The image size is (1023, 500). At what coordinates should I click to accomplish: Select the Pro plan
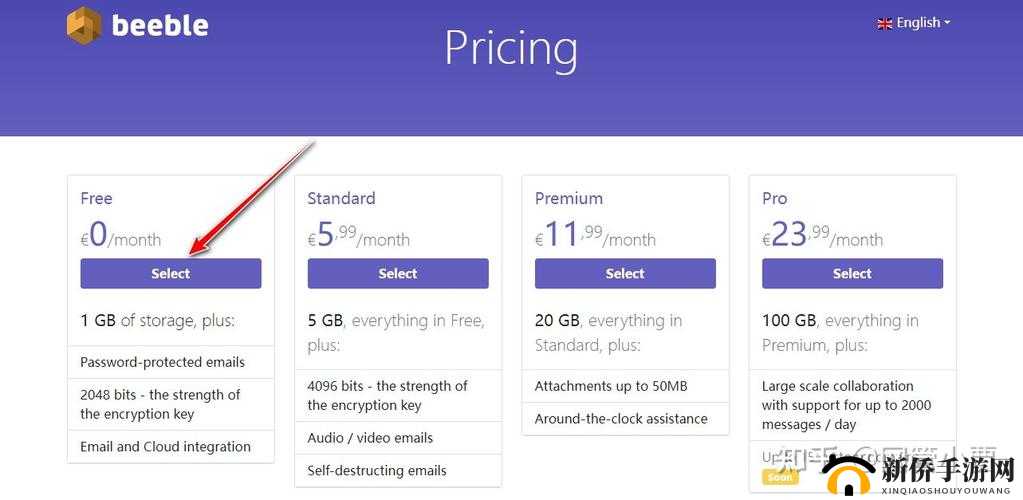[852, 274]
